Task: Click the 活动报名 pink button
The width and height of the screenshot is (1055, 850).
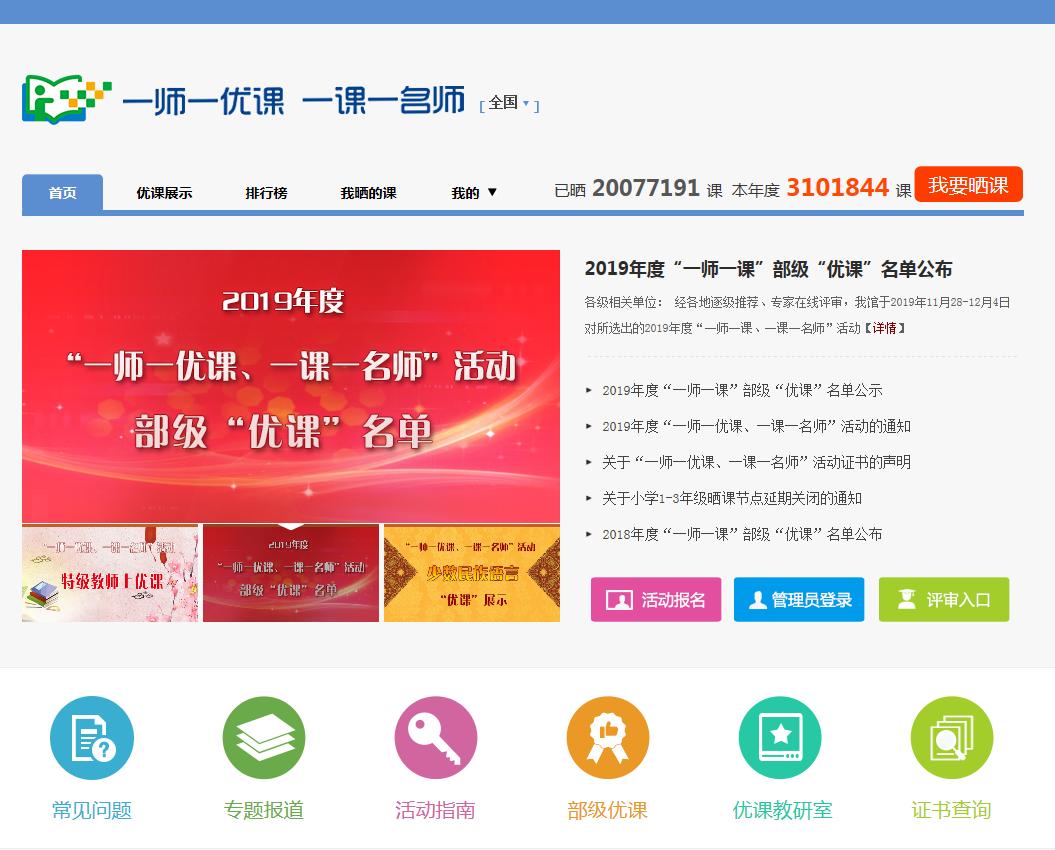Action: [656, 600]
